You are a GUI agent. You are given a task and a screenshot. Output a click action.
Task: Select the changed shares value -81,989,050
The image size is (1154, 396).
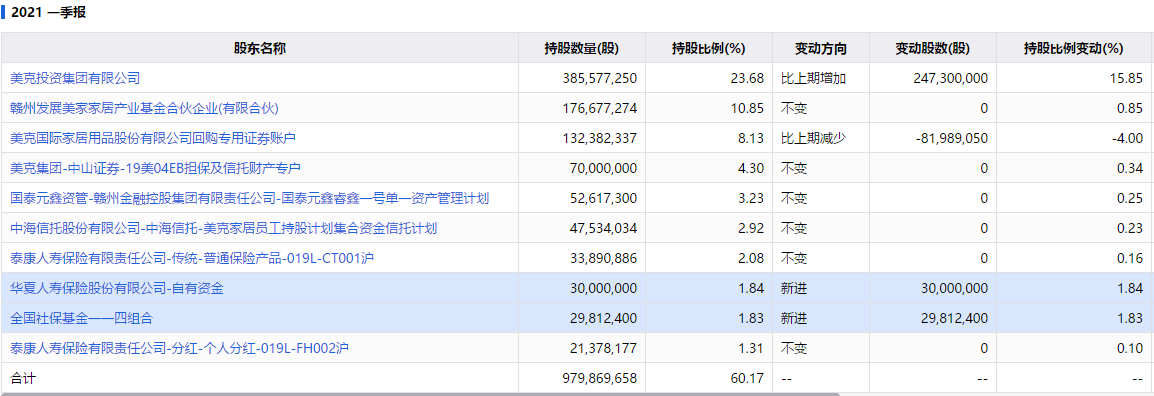pyautogui.click(x=952, y=138)
